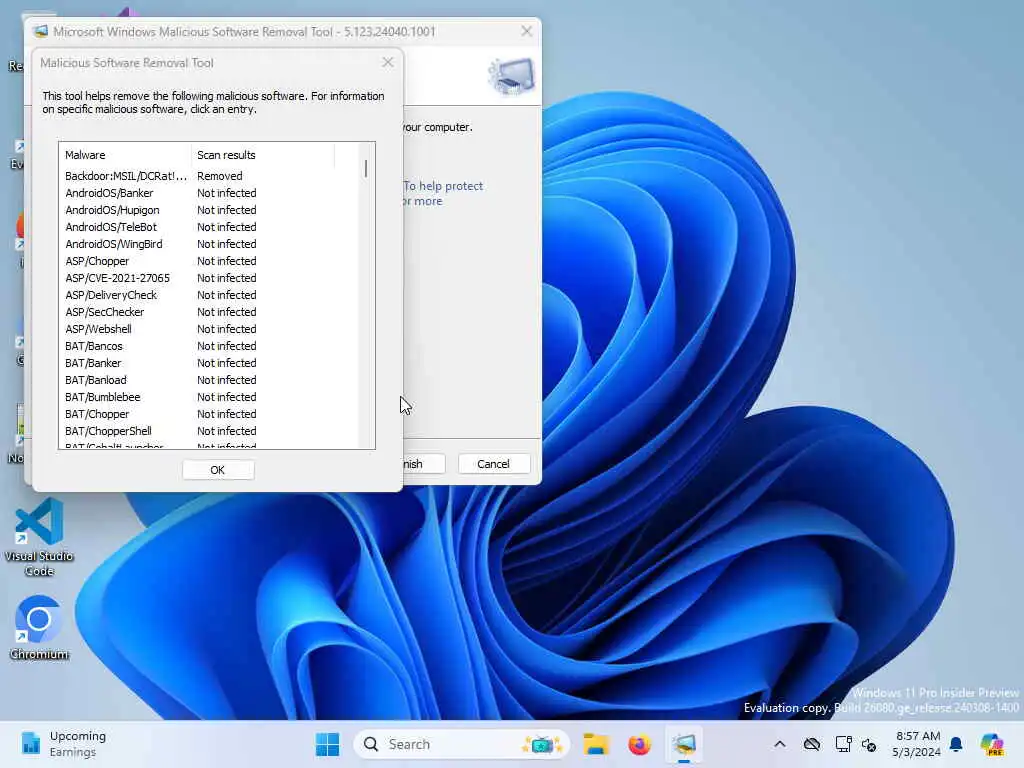Viewport: 1024px width, 768px height.
Task: Open notifications bell icon
Action: tap(956, 744)
